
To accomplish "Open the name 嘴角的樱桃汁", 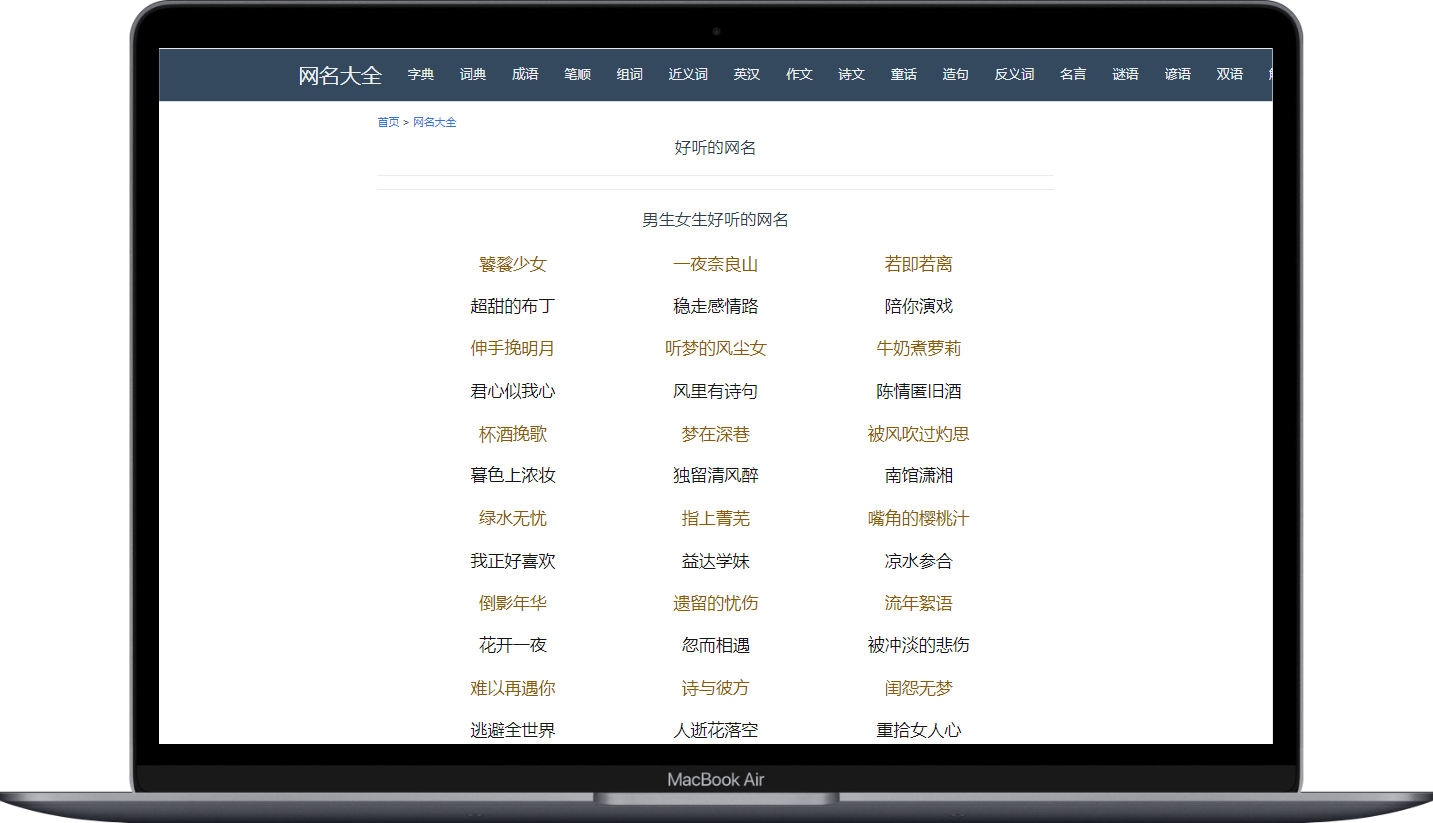I will coord(919,518).
